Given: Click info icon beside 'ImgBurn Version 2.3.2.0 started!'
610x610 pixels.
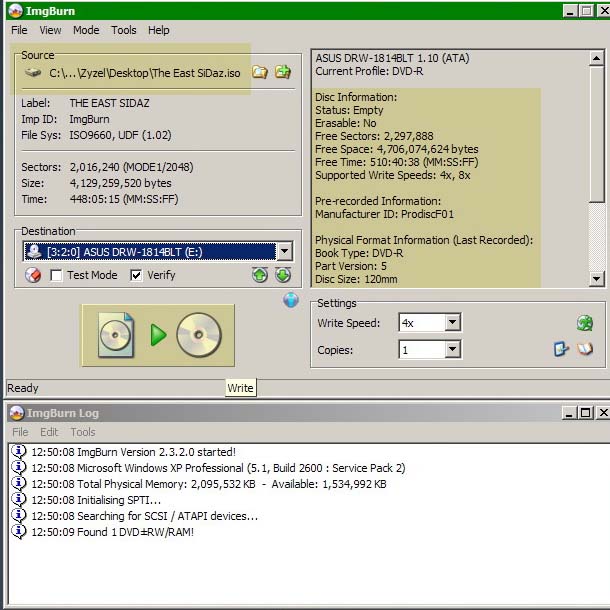Looking at the screenshot, I should (x=18, y=452).
